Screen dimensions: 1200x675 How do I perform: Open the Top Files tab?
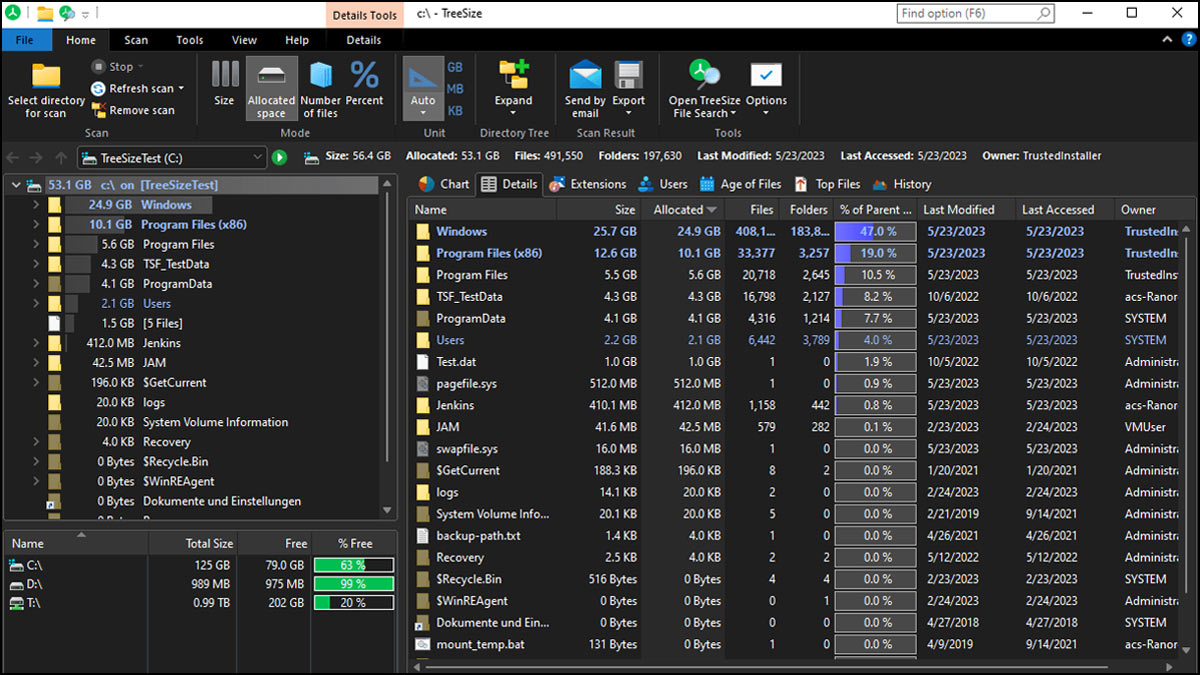827,184
